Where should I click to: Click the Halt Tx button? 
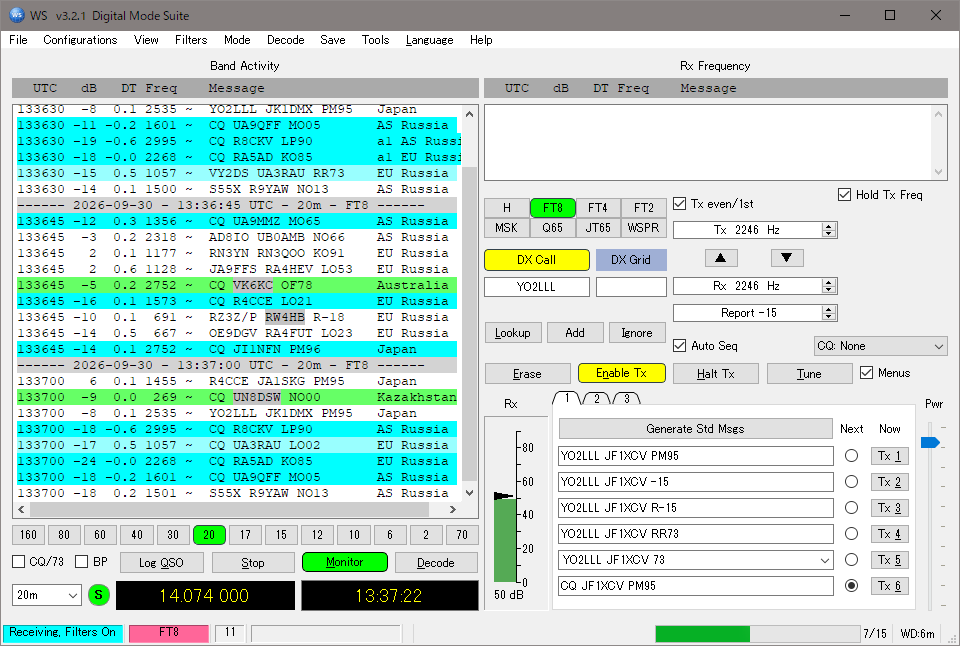(716, 374)
